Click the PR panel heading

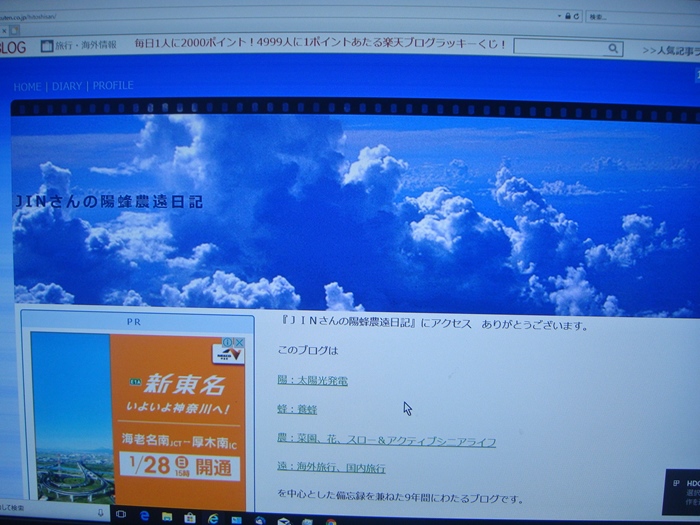click(133, 322)
